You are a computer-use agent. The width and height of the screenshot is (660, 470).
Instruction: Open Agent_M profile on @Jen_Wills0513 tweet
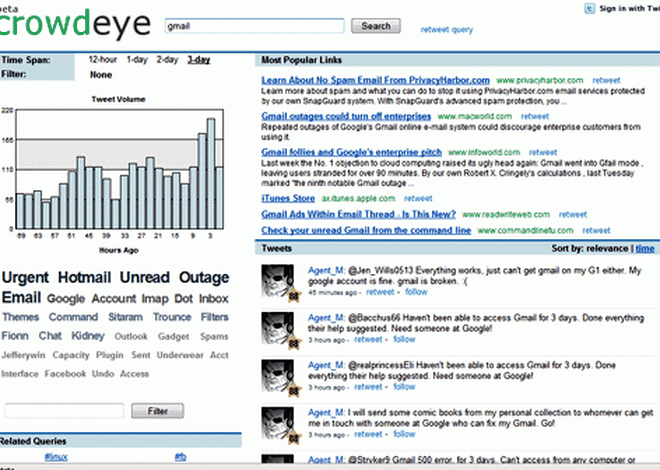pos(326,271)
